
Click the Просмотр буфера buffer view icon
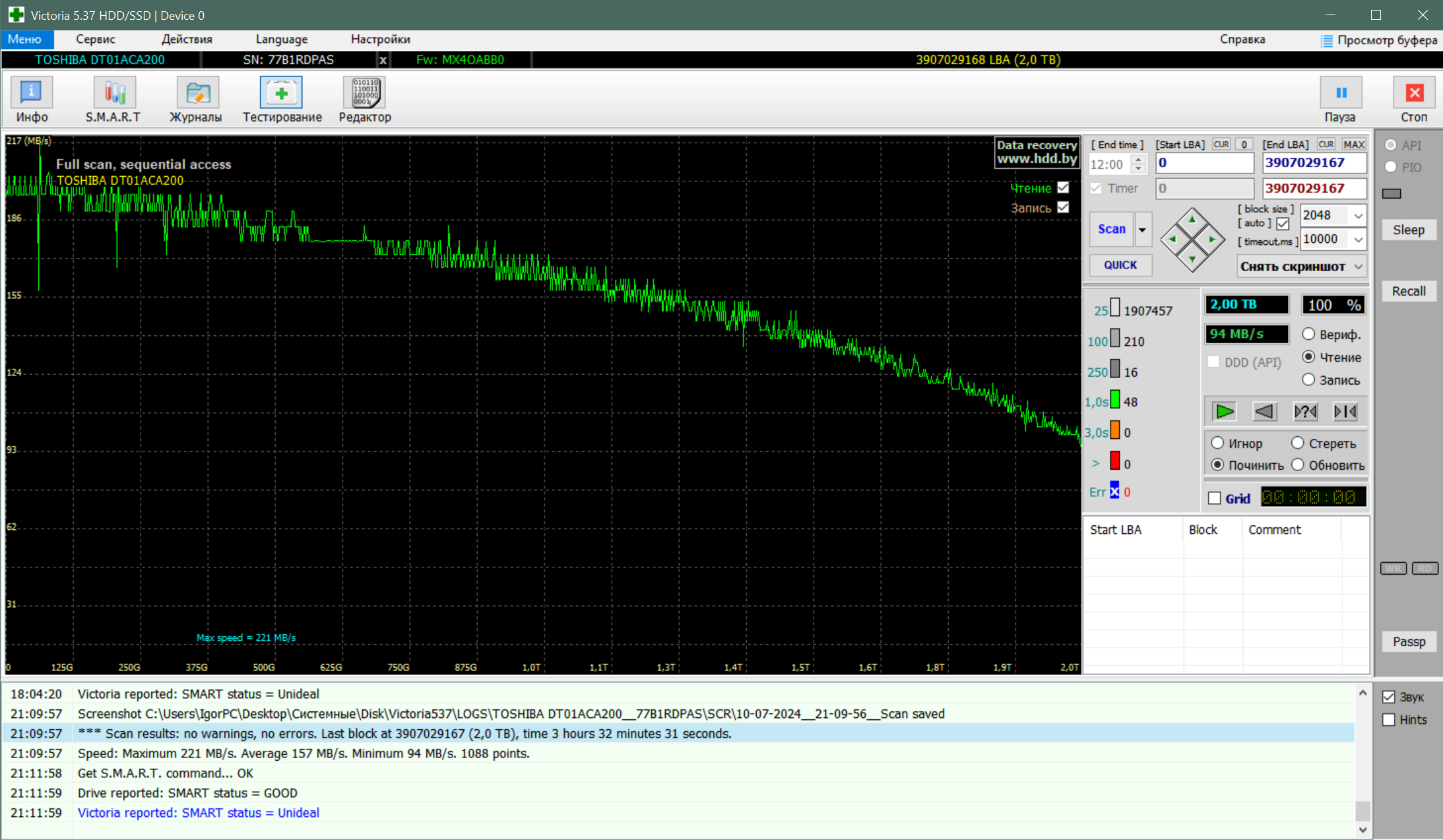[1327, 40]
